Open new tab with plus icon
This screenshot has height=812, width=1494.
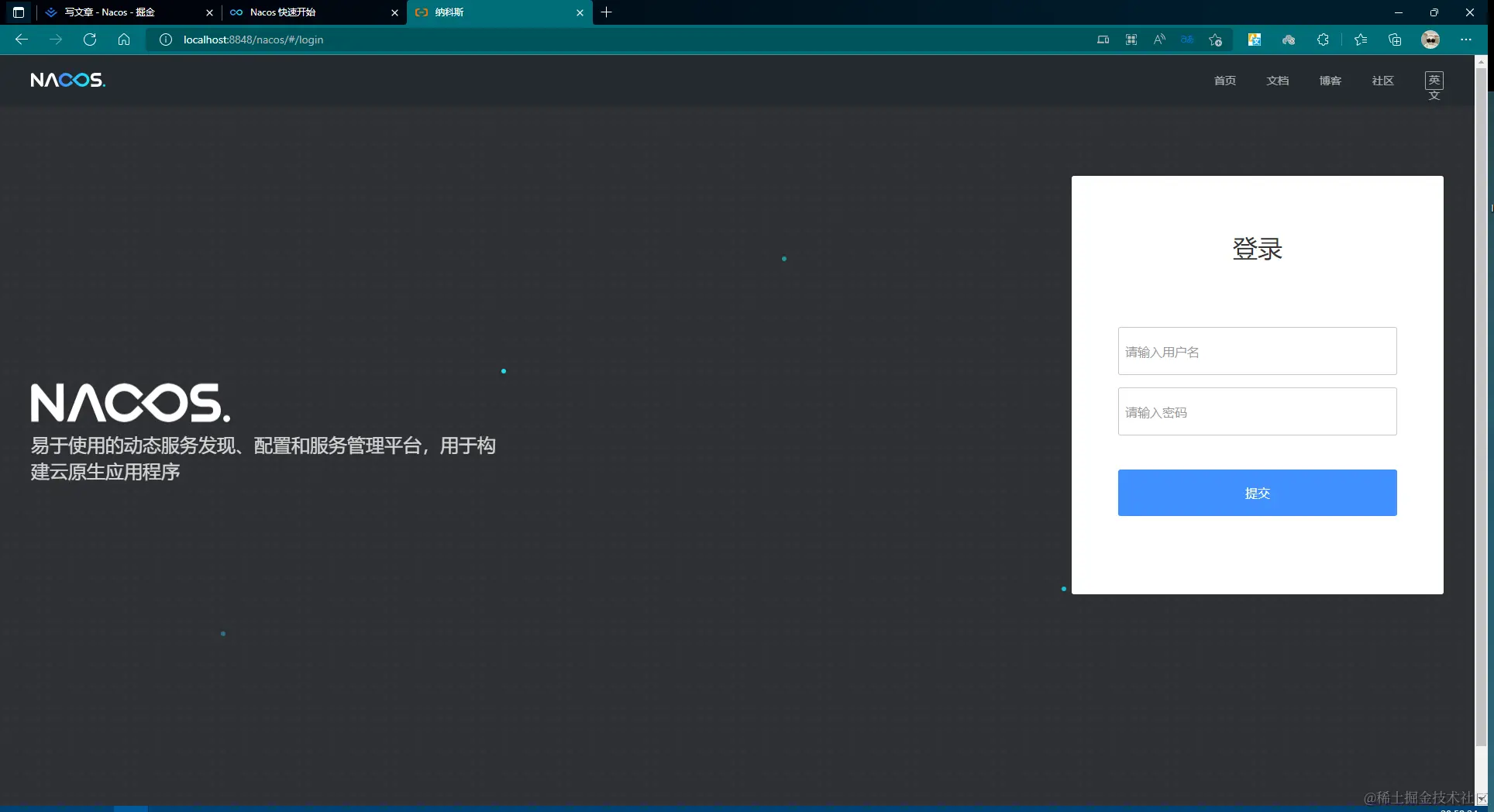coord(607,12)
